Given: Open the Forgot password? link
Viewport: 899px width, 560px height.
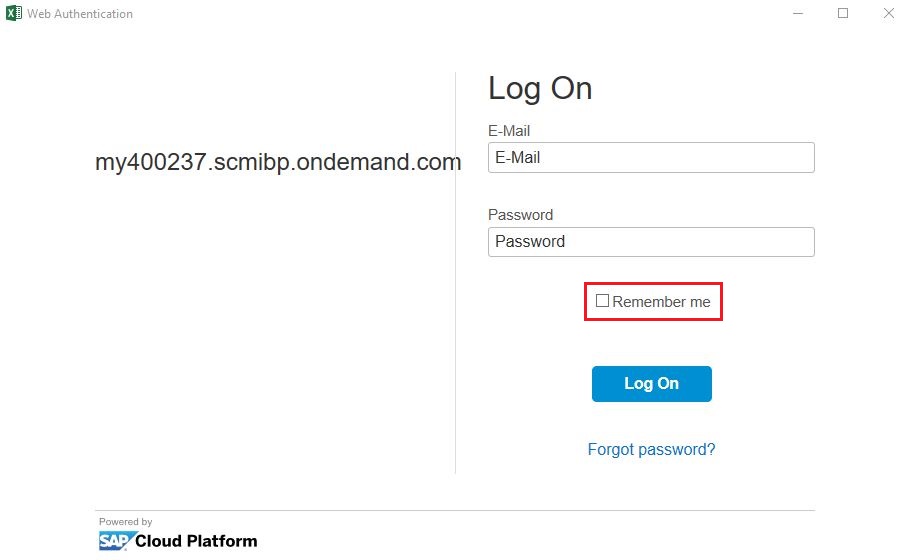Looking at the screenshot, I should pos(651,449).
